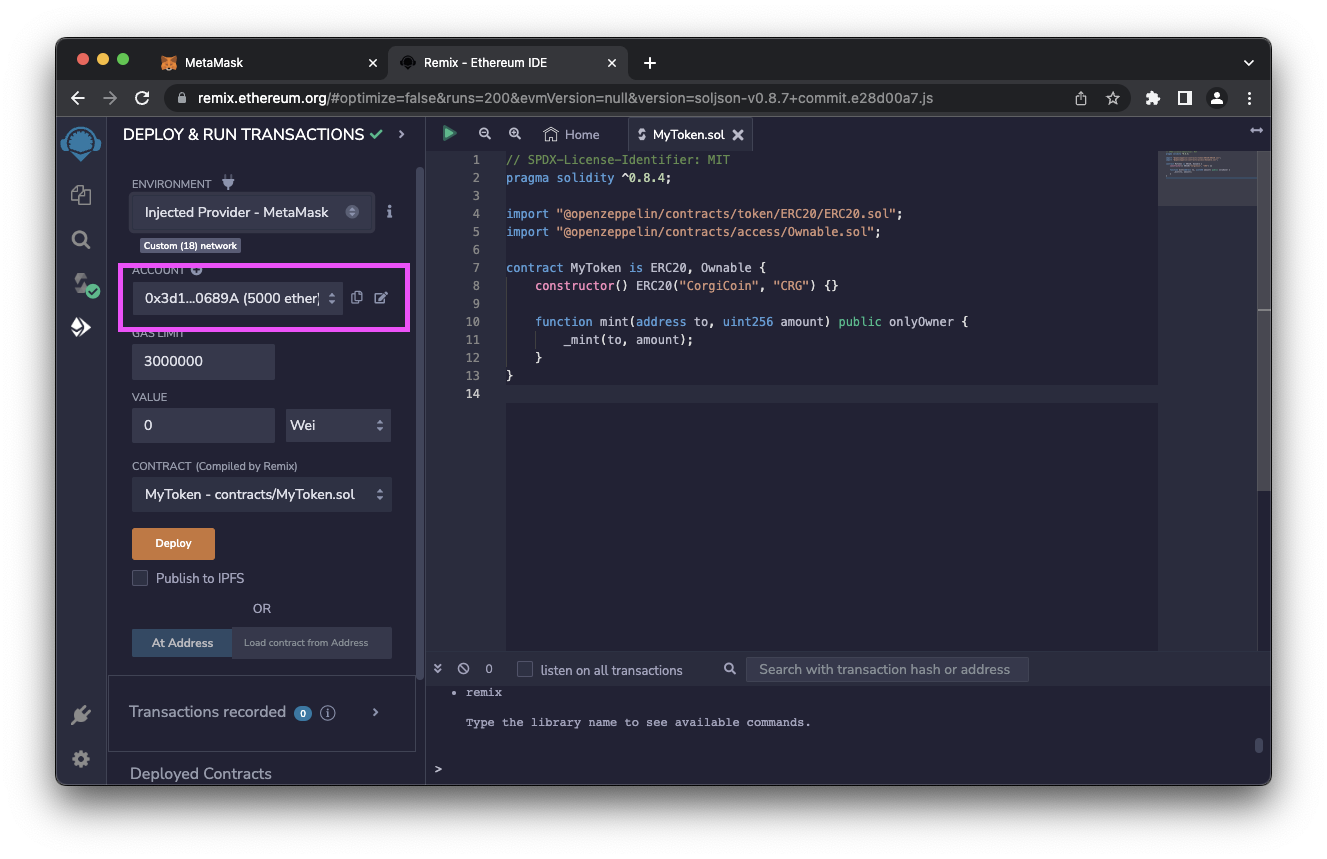Enable the Publish to IPFS checkbox
This screenshot has height=859, width=1327.
tap(140, 578)
